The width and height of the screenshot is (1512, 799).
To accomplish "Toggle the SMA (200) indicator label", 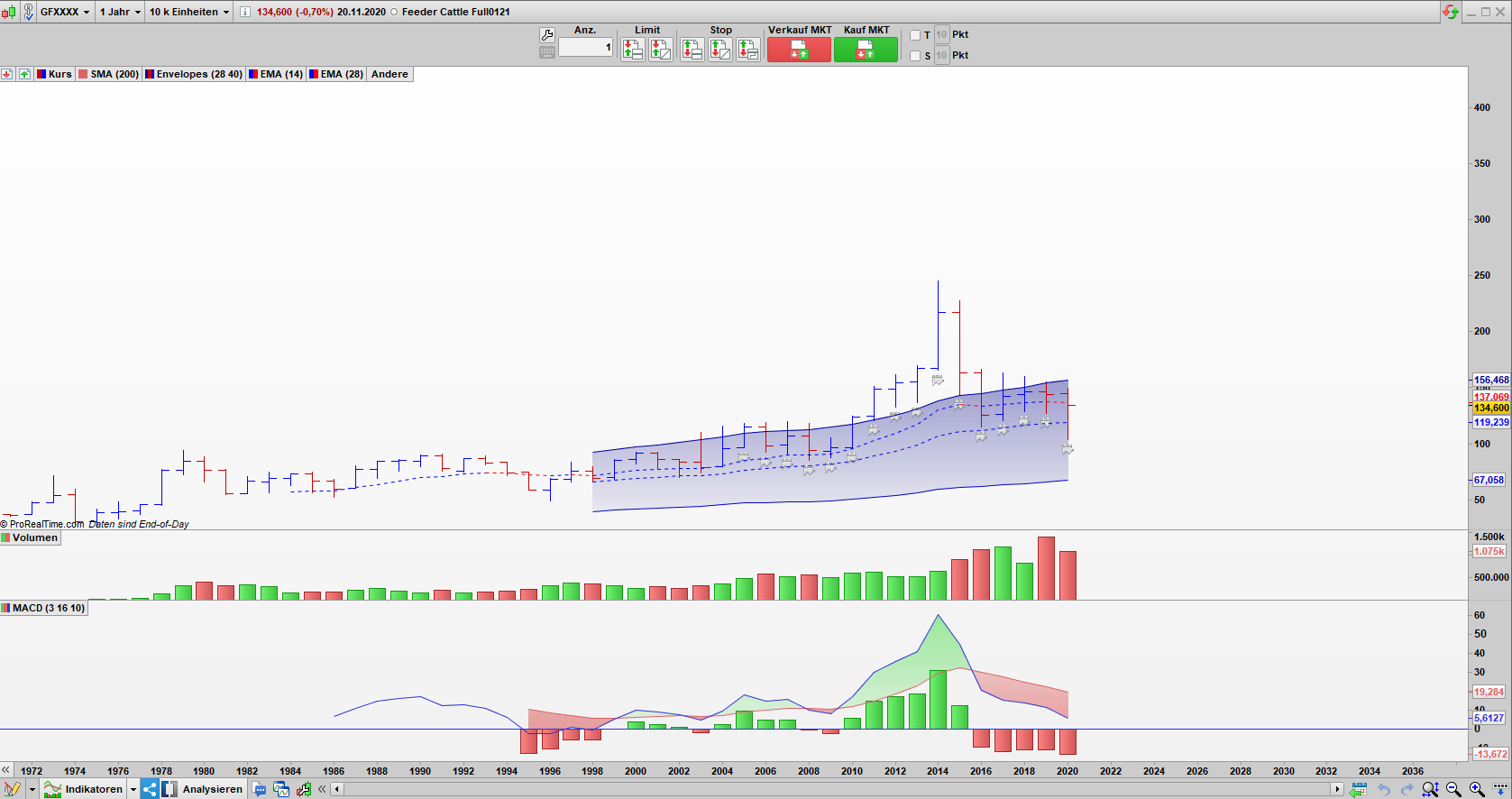I will pyautogui.click(x=108, y=74).
